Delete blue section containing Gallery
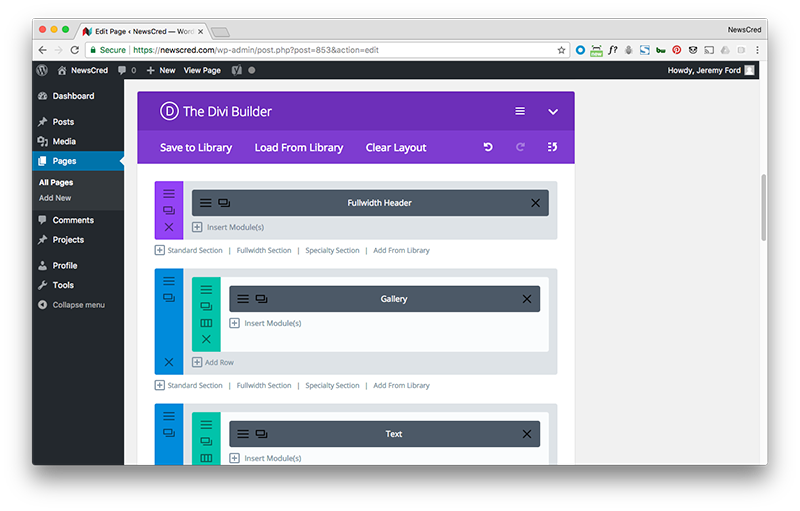This screenshot has width=800, height=511. [x=169, y=362]
